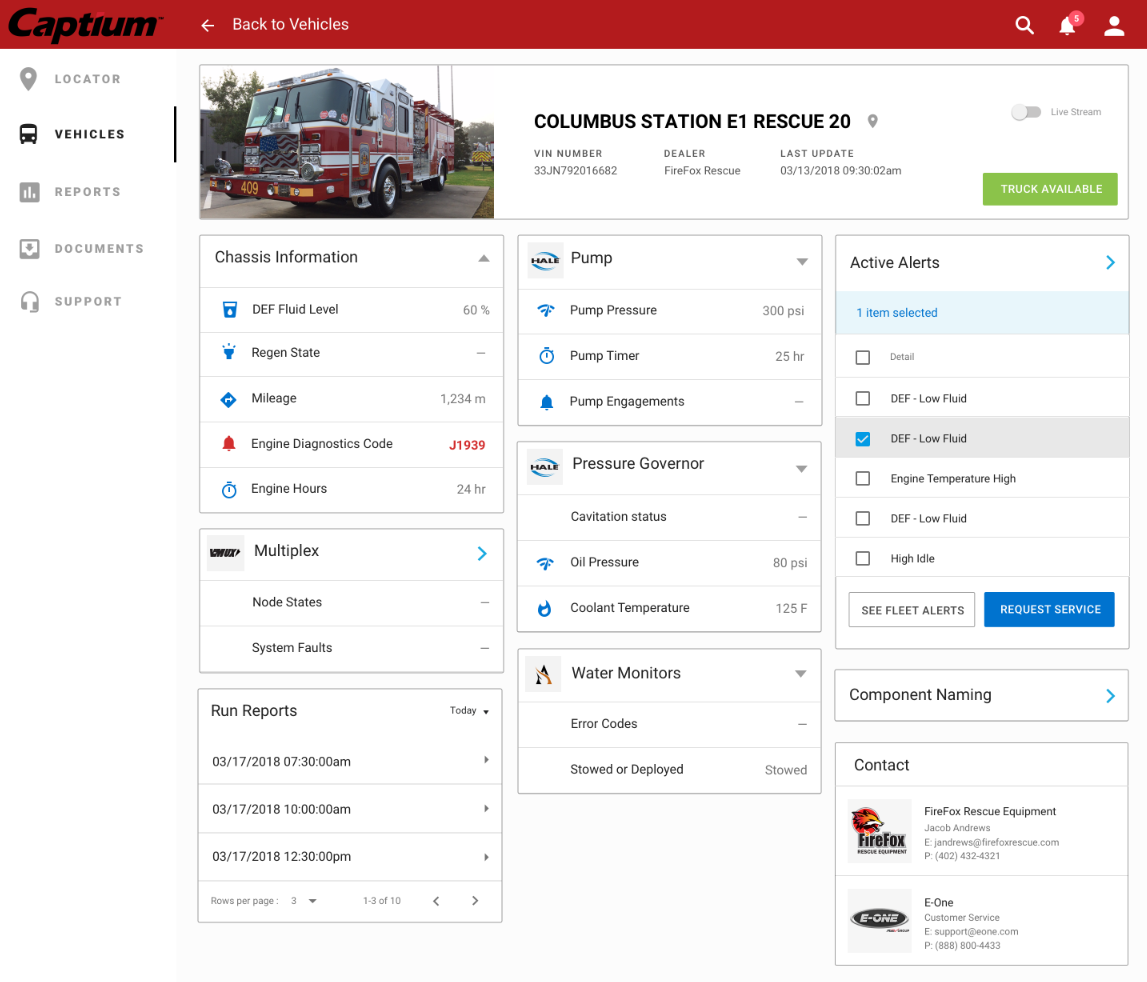Open Multiplex details chevron
The width and height of the screenshot is (1147, 982).
pos(482,553)
